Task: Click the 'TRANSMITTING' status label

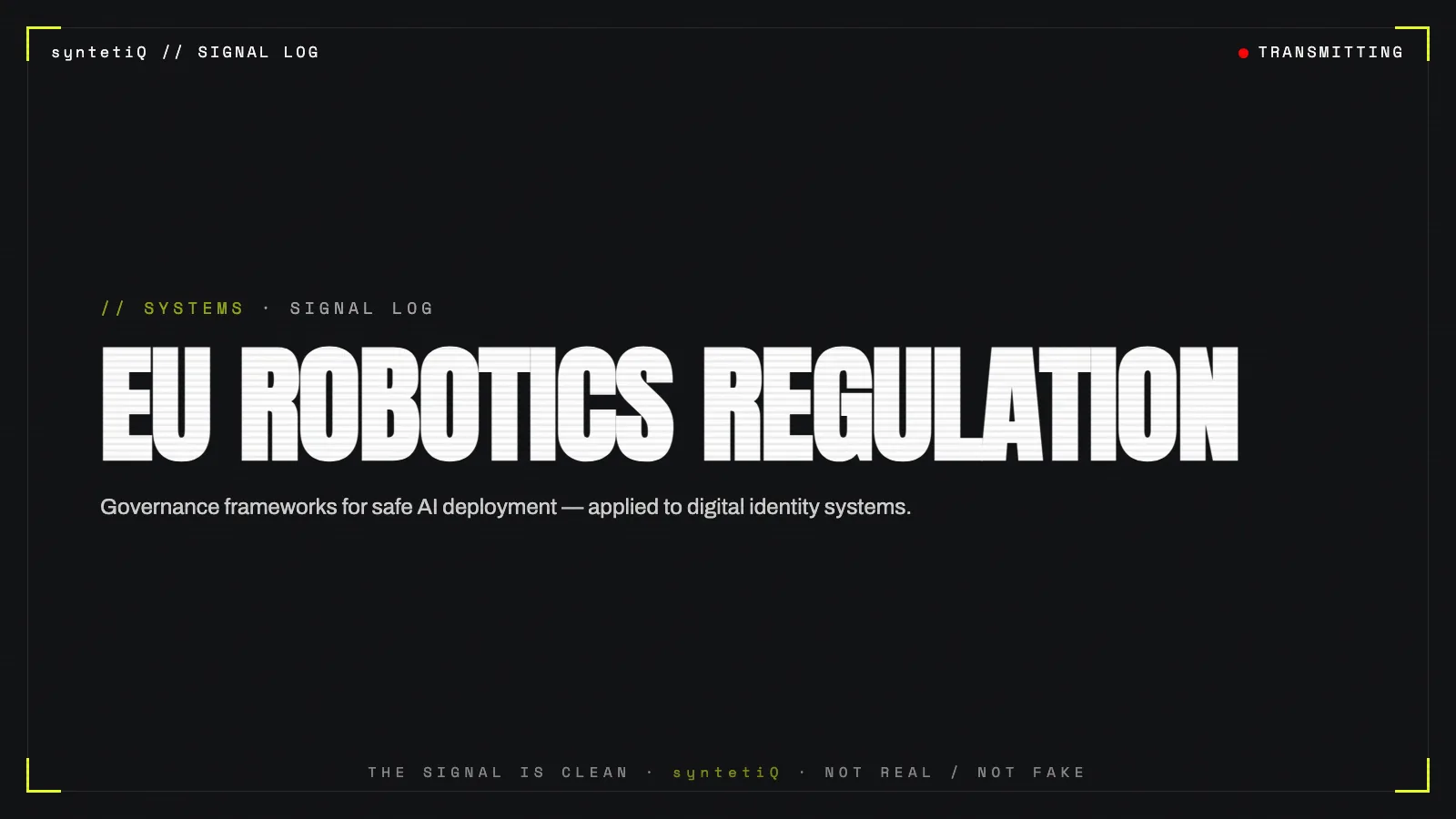Action: click(x=1330, y=53)
